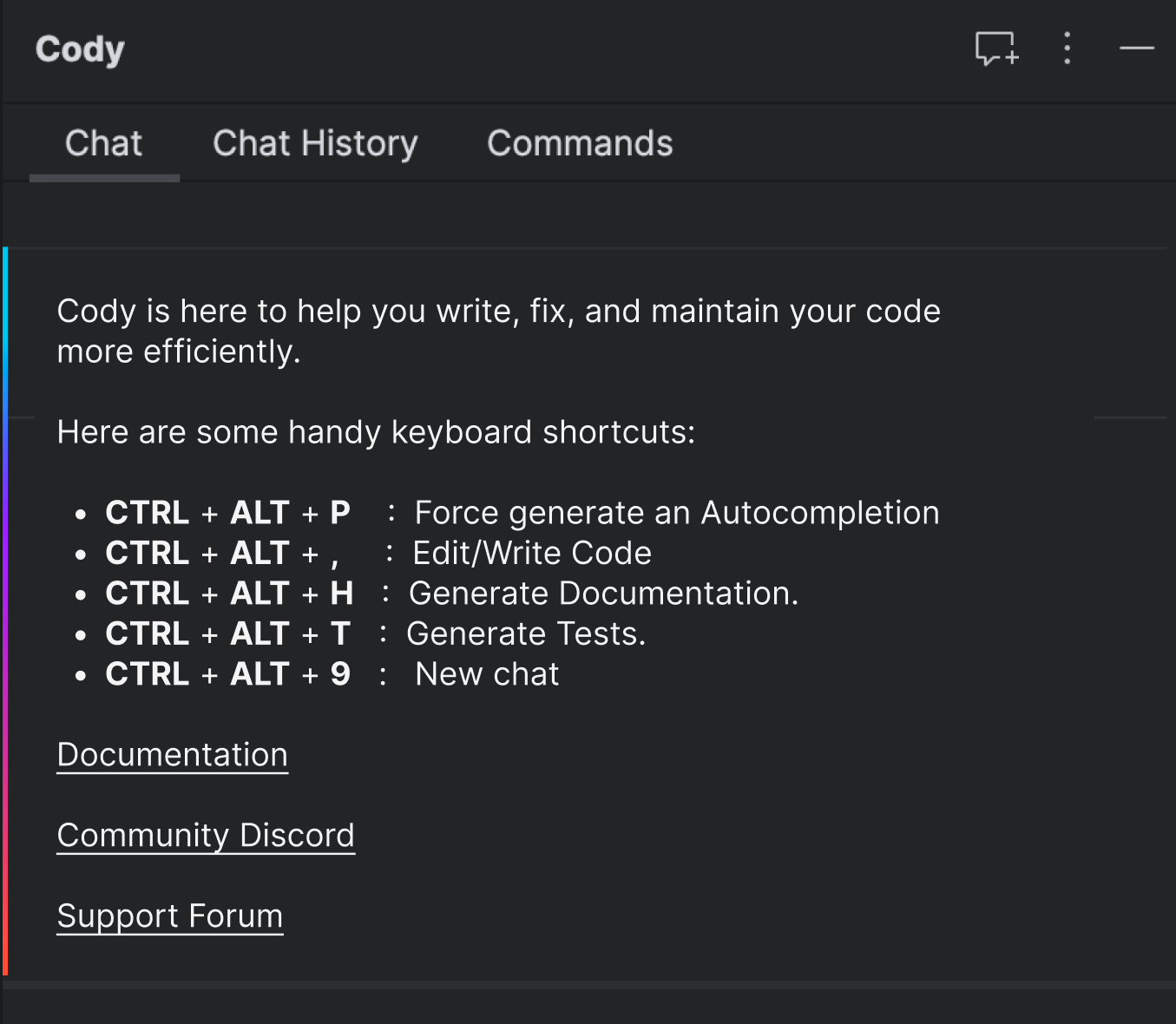This screenshot has width=1176, height=1024.
Task: Click the CTRL + ALT + , key combination
Action: tap(223, 553)
